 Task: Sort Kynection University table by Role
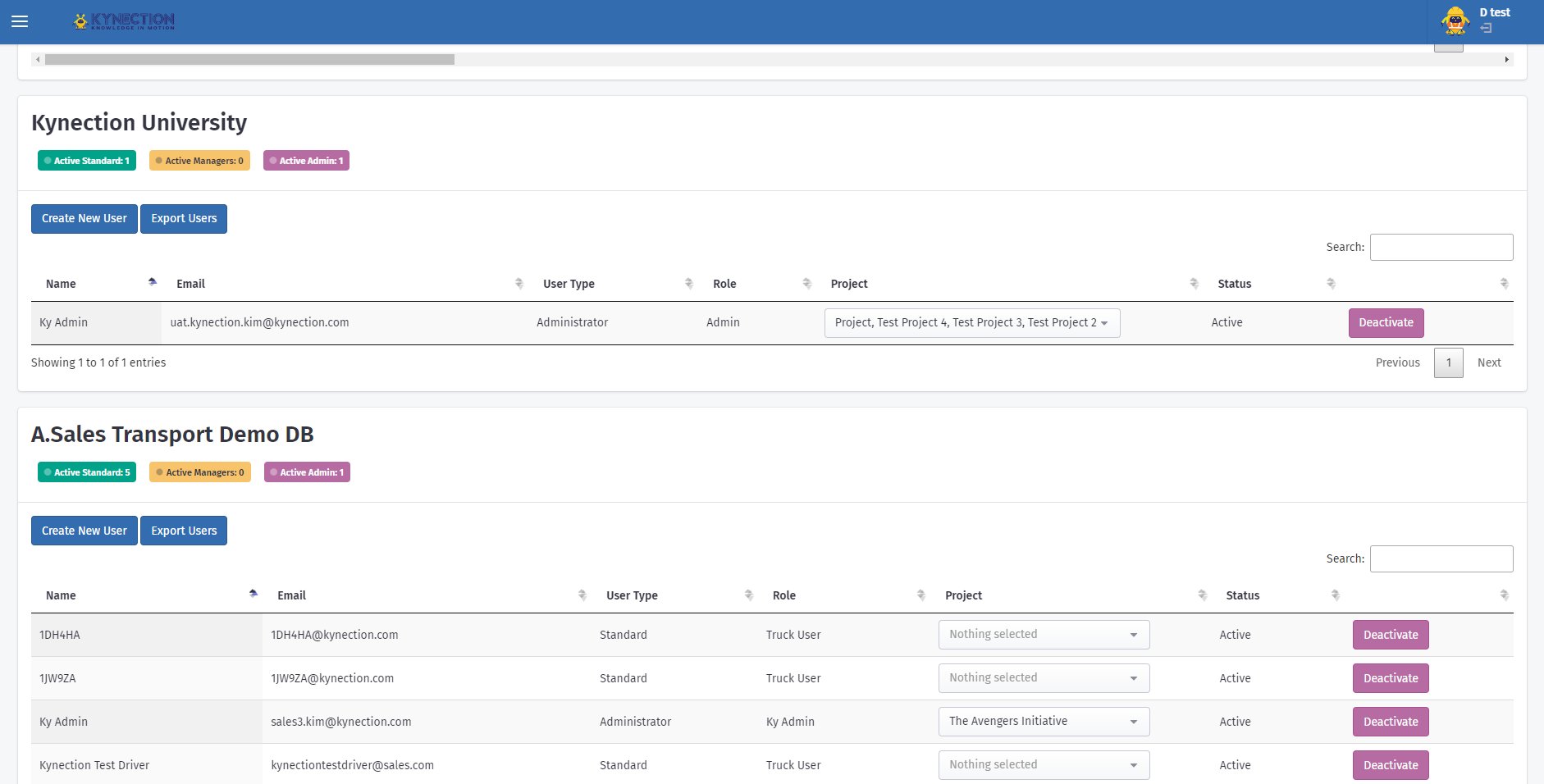coord(756,284)
